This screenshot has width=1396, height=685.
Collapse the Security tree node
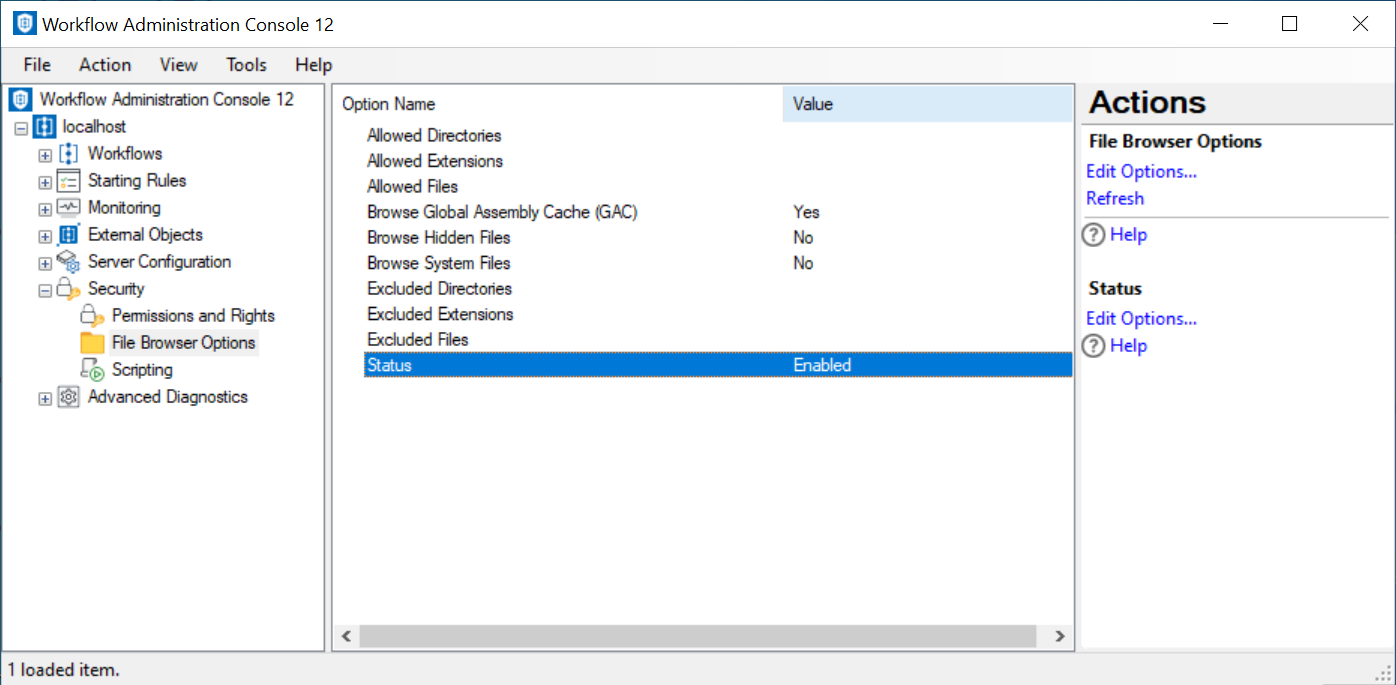[45, 290]
